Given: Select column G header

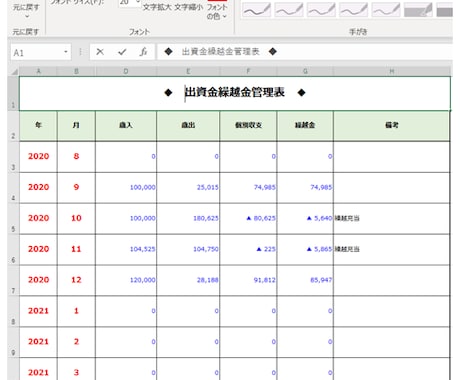Looking at the screenshot, I should 305,71.
